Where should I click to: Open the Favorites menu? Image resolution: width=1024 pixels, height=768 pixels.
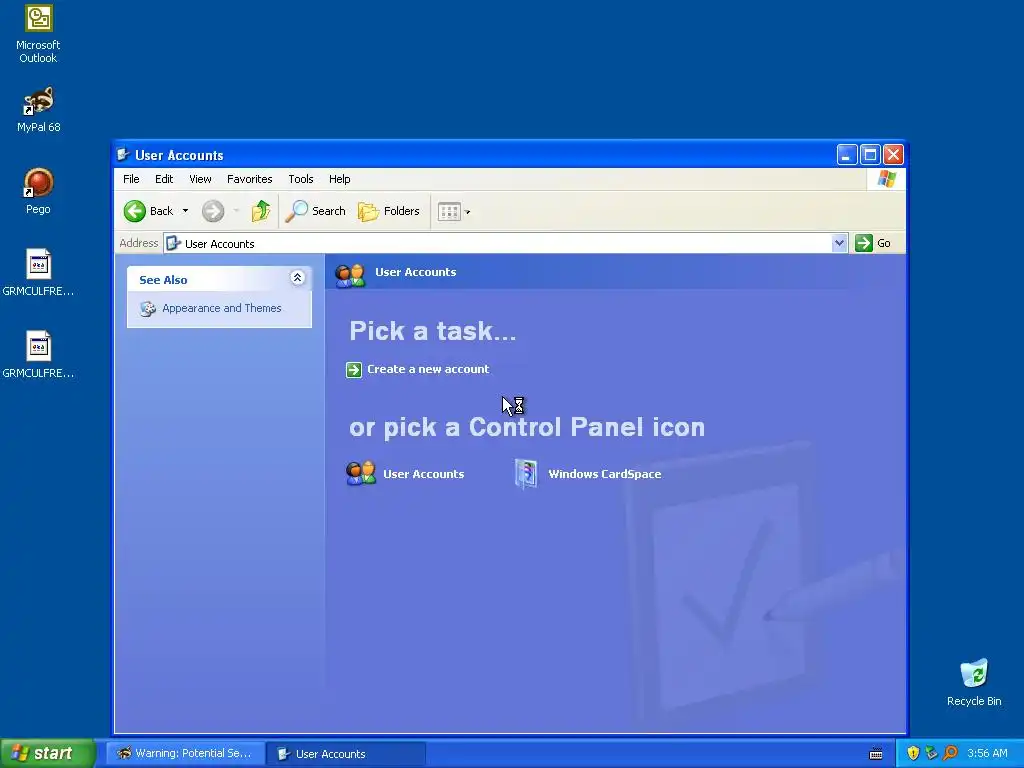tap(249, 179)
